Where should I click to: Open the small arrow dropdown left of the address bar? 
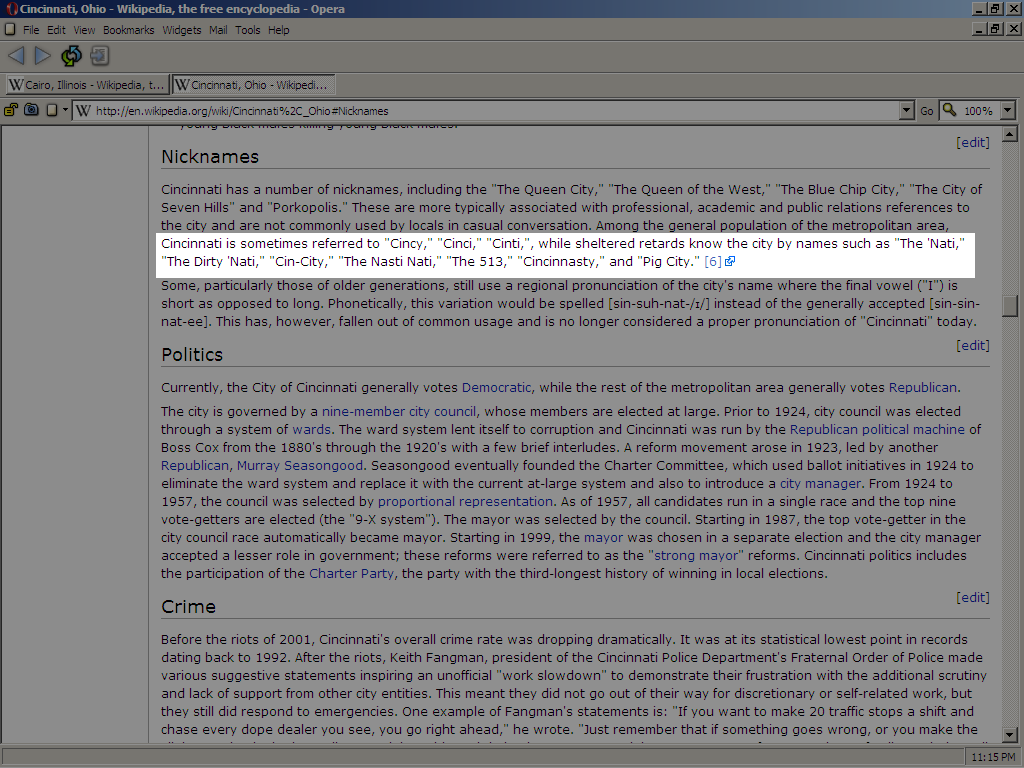(x=65, y=111)
